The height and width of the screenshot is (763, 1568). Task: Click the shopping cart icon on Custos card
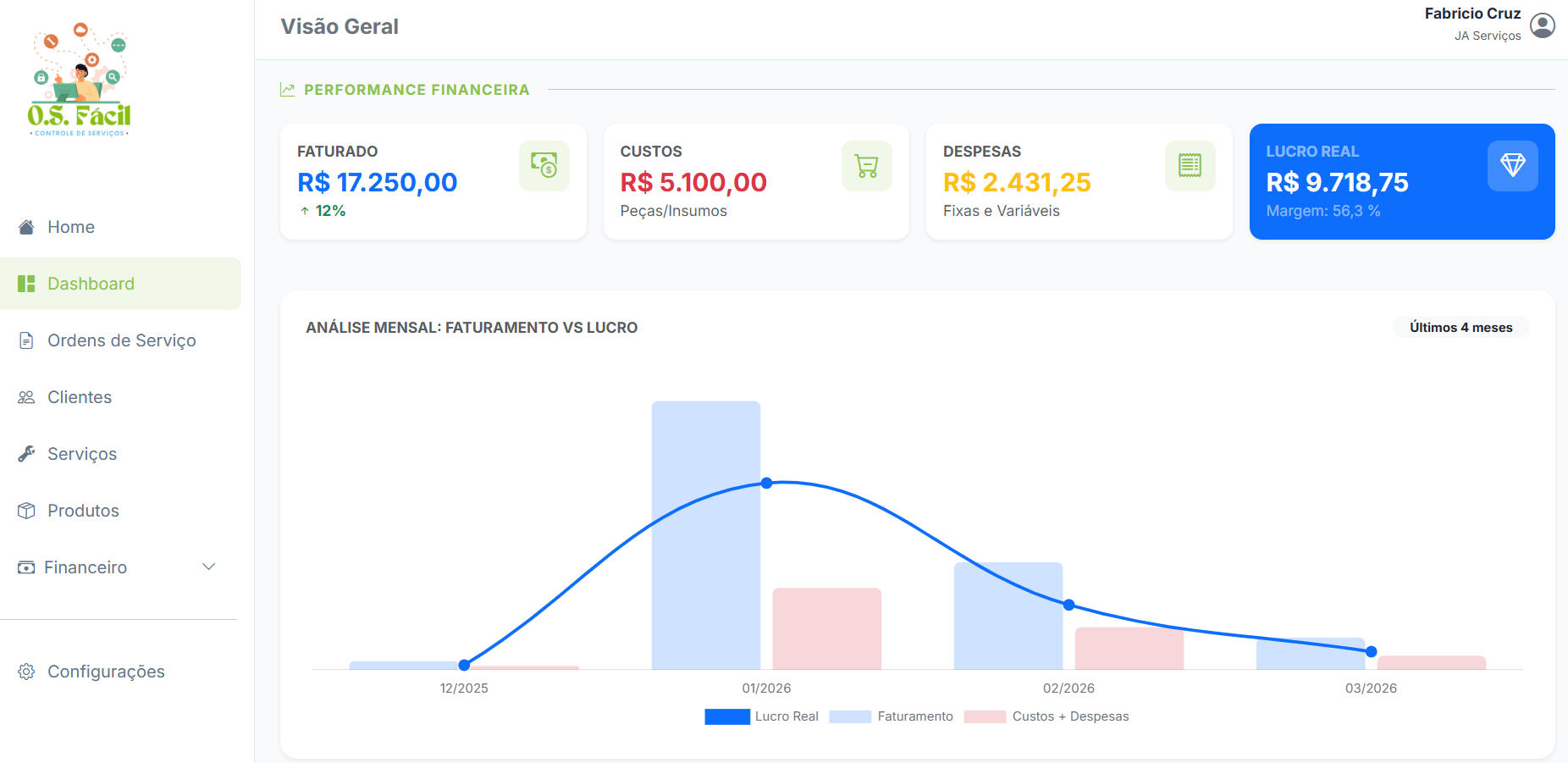click(866, 166)
